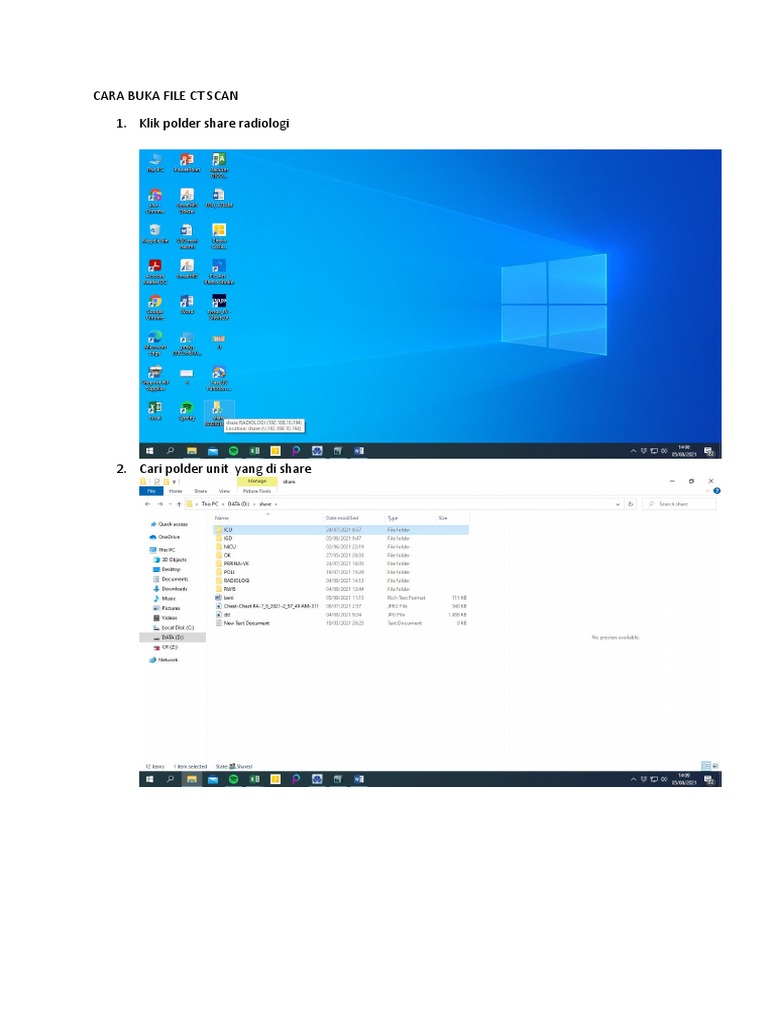Launch the Google Chrome desktop icon
This screenshot has height=1024, width=768.
click(155, 306)
